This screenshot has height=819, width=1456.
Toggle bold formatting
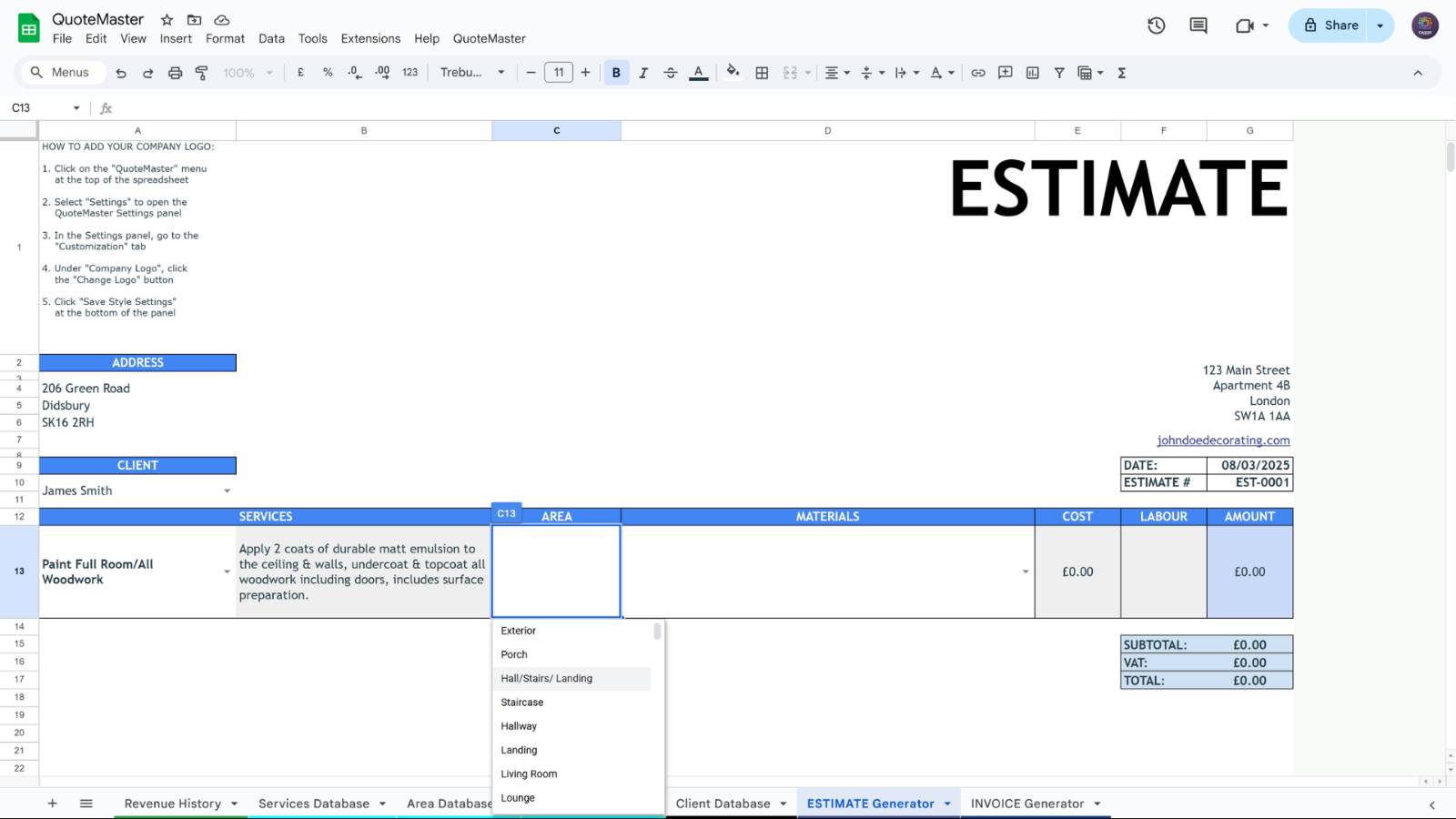tap(617, 72)
